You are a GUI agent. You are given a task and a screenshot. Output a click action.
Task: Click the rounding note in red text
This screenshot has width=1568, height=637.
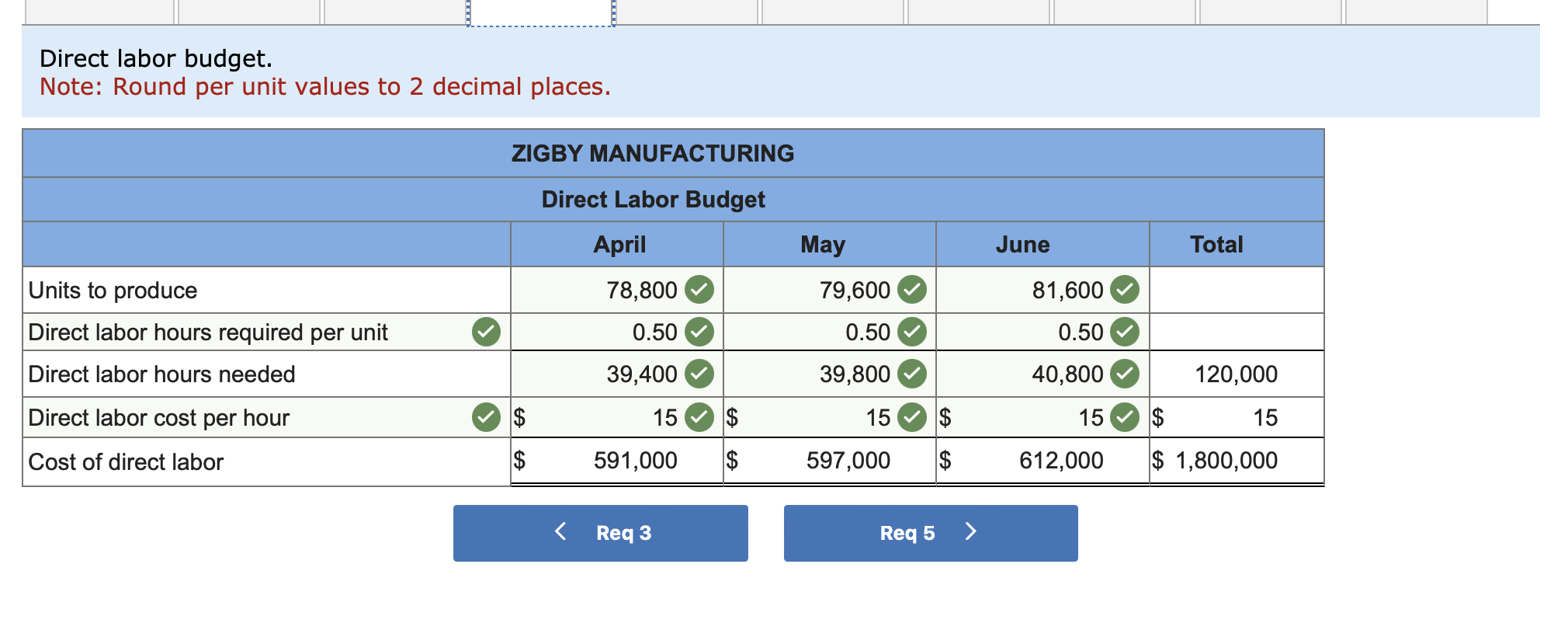[325, 86]
